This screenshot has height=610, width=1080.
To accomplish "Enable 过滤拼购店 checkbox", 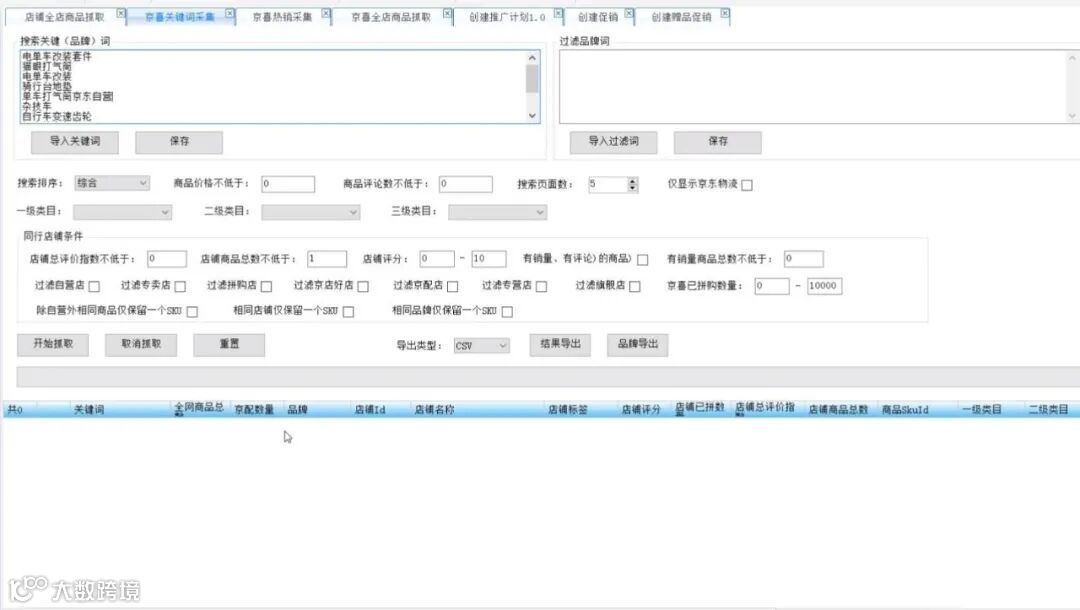I will tap(267, 286).
